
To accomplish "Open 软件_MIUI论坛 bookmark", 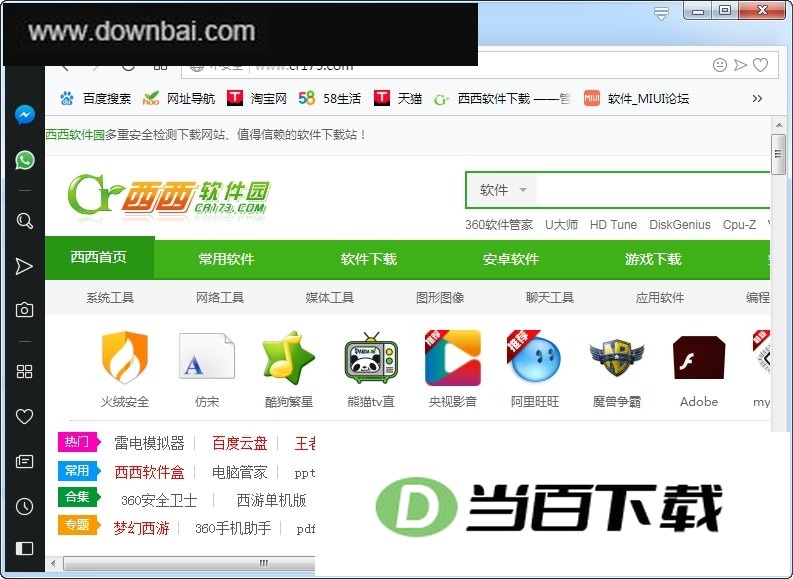I will pyautogui.click(x=636, y=98).
